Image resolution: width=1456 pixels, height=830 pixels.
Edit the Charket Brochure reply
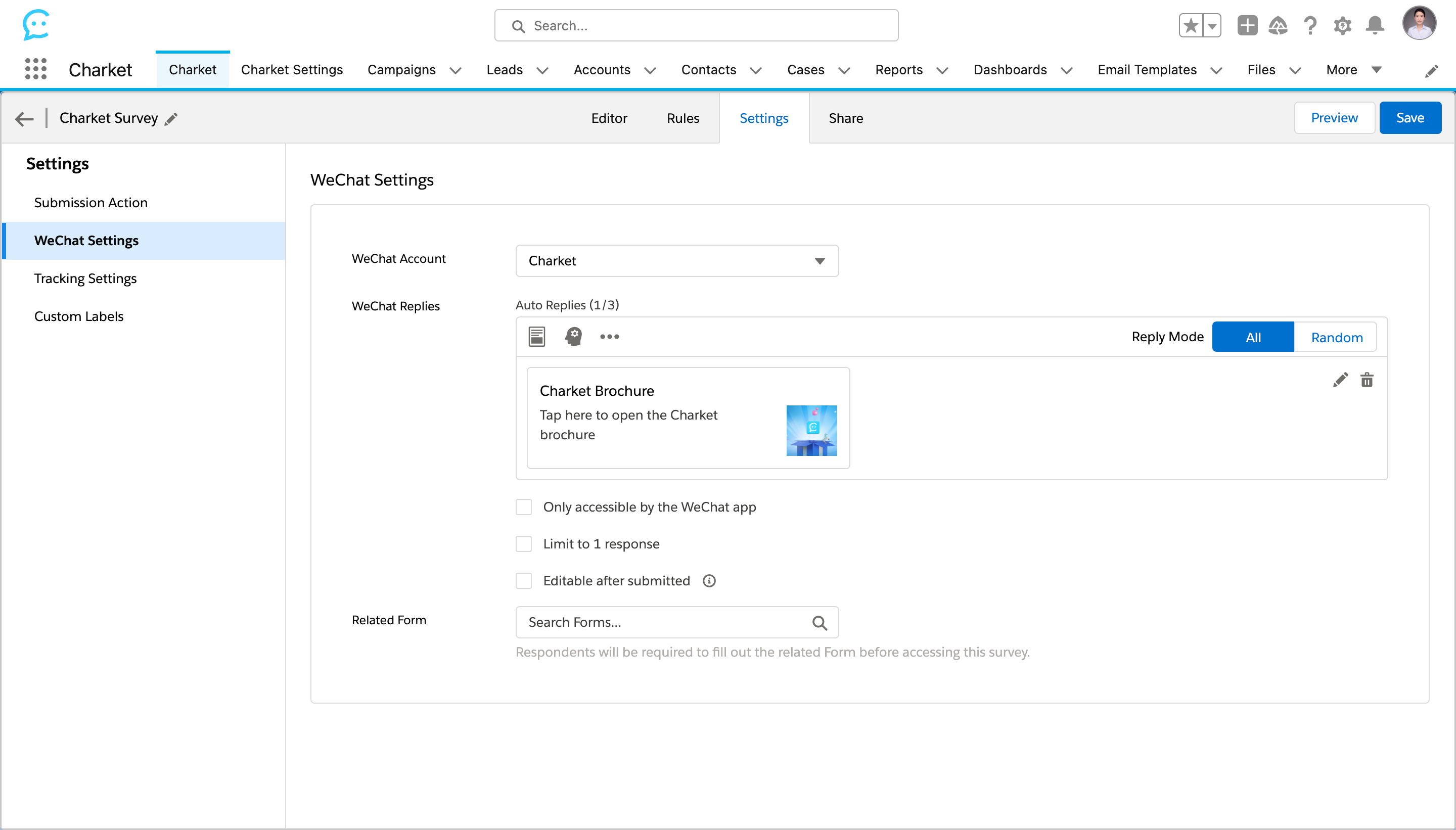click(1340, 380)
